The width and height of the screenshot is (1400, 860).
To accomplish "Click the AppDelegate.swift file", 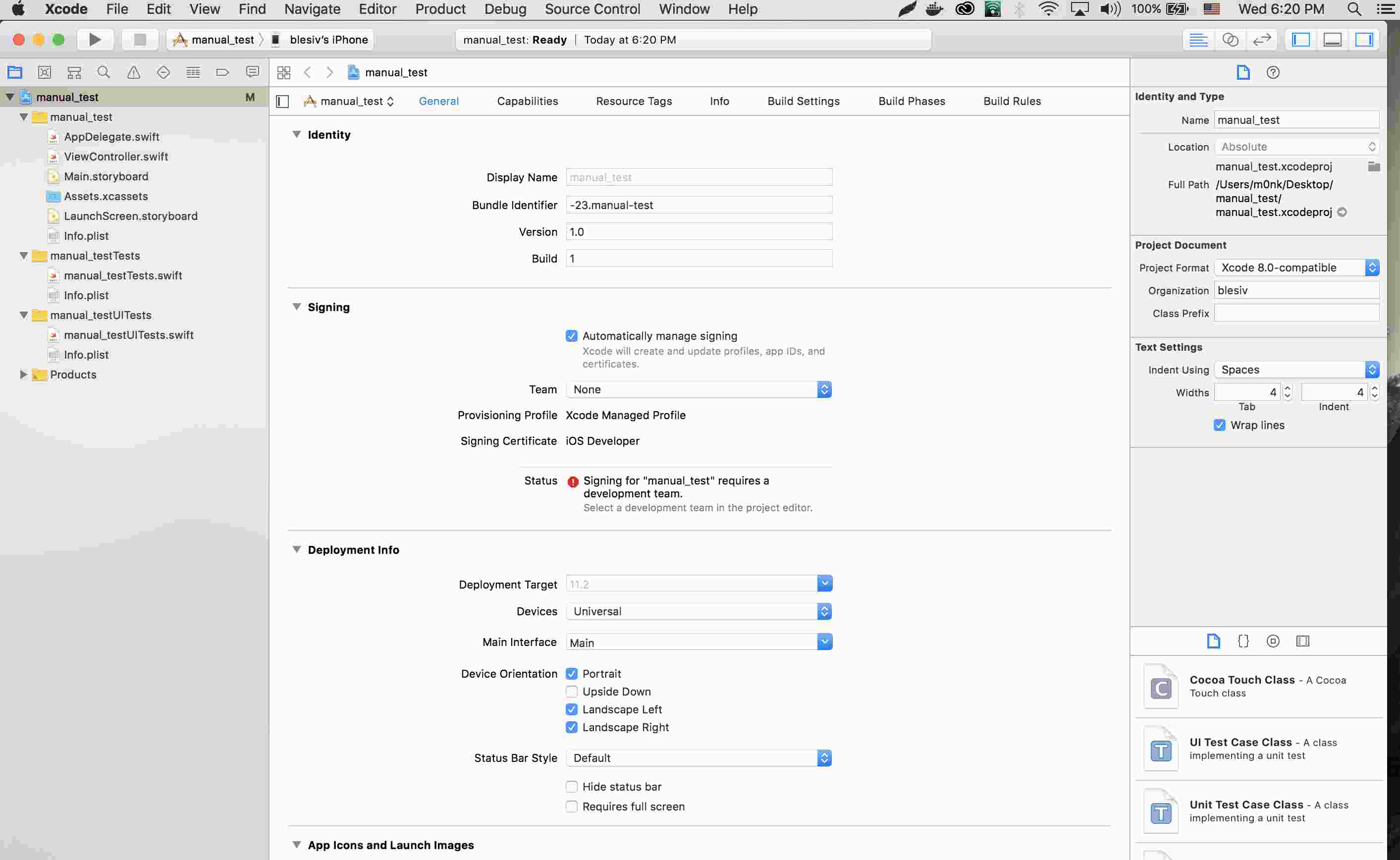I will click(112, 136).
